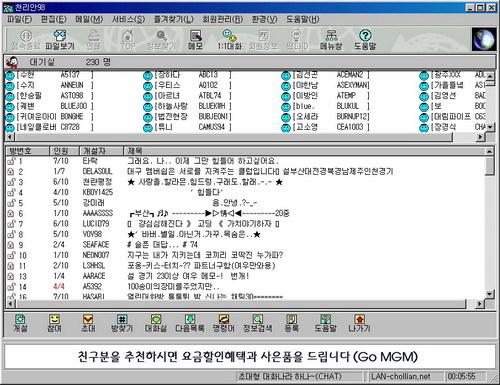The image size is (500, 385).
Task: Open the 메일(M) menu
Action: click(89, 19)
